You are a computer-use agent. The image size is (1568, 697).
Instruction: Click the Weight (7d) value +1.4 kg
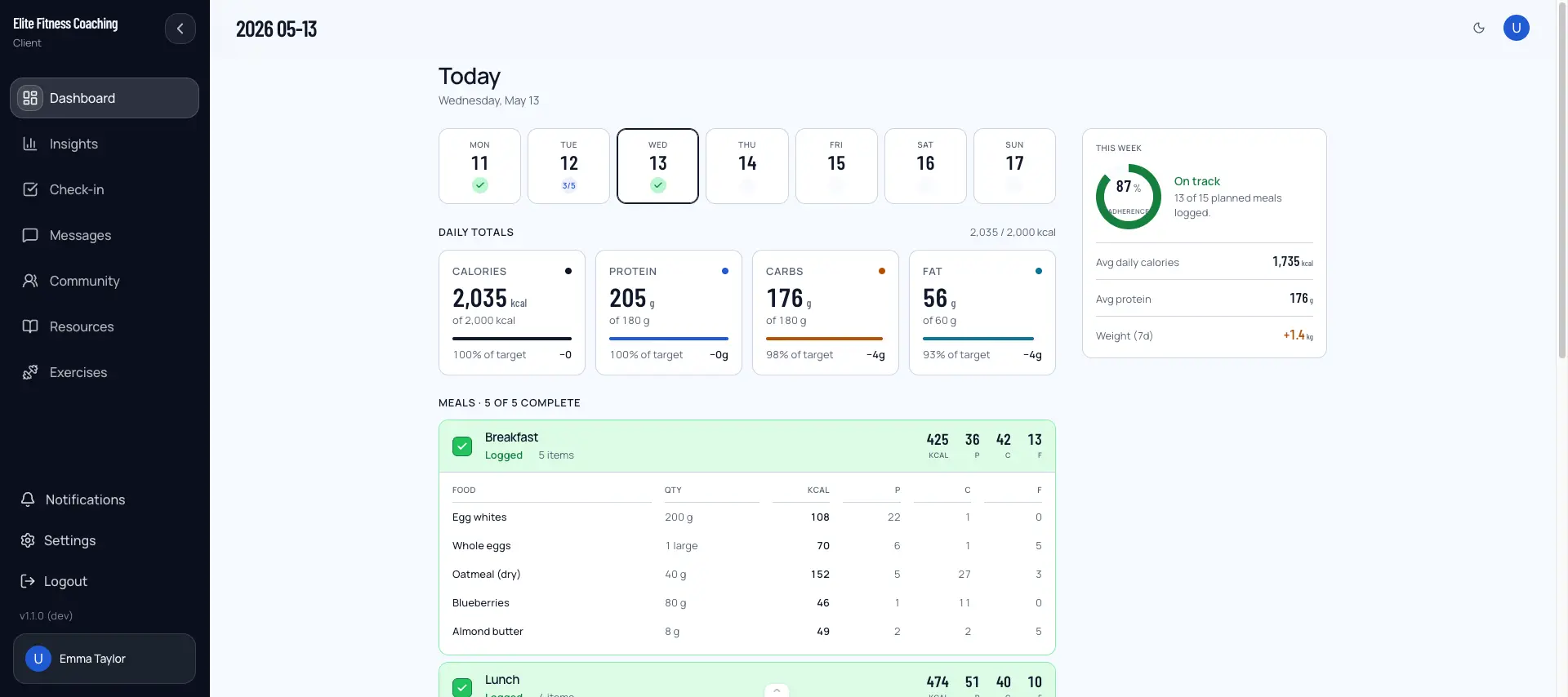(x=1298, y=335)
